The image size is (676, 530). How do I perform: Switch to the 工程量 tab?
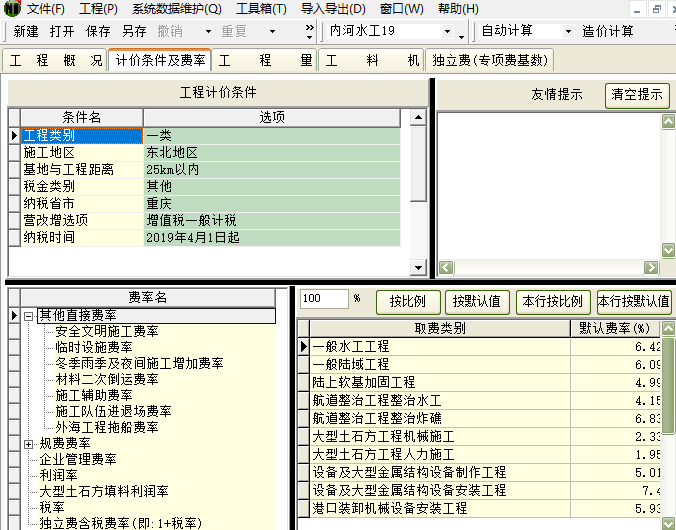[x=265, y=60]
